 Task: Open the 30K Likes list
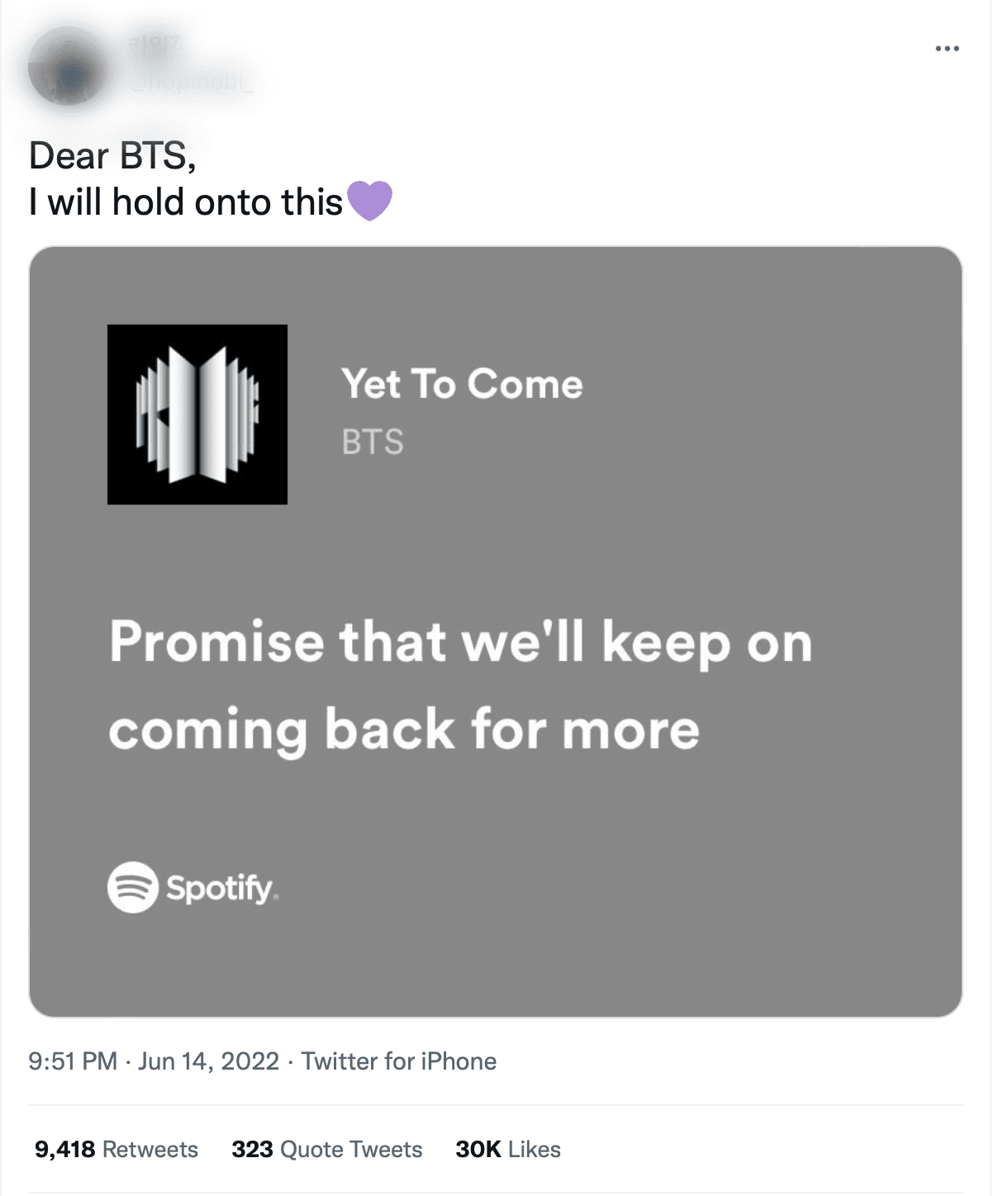point(506,1148)
